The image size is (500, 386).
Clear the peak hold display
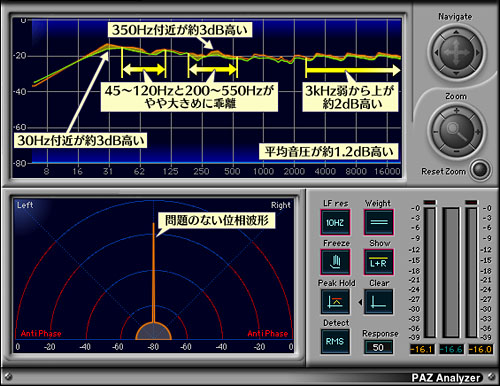click(379, 302)
